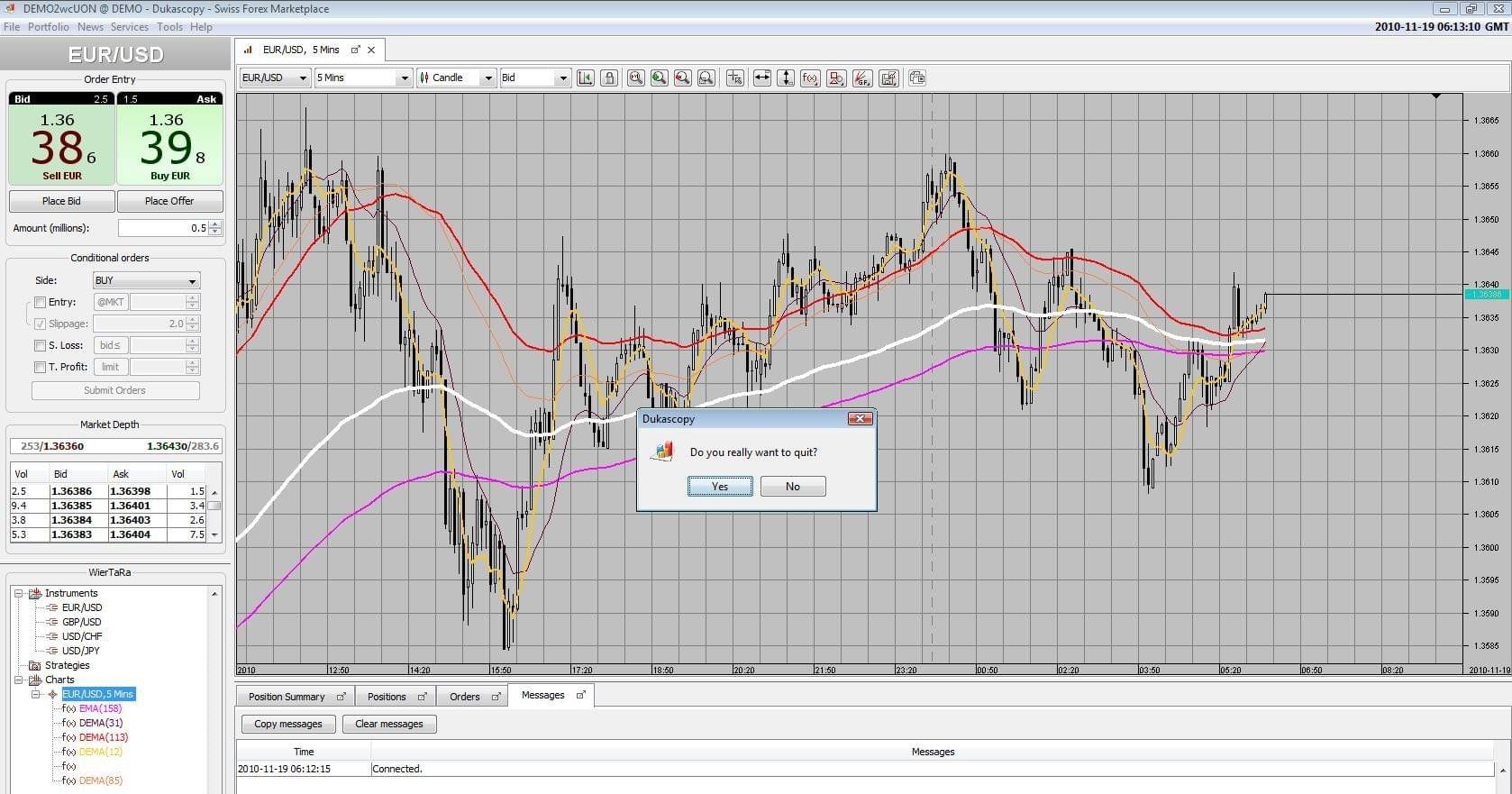The image size is (1512, 794).
Task: Click the vertical double-arrow range tool
Action: point(786,78)
